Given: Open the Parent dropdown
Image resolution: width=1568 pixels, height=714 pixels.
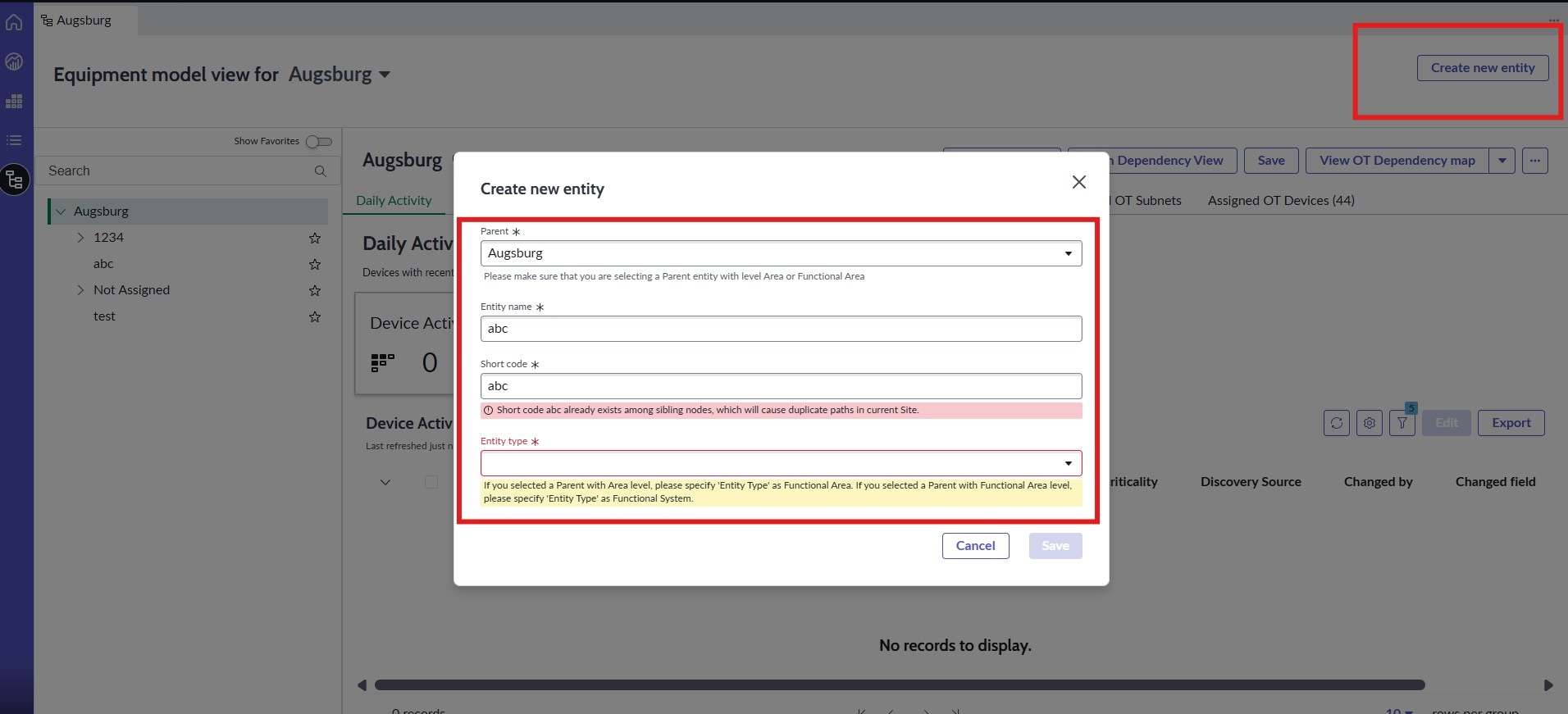Looking at the screenshot, I should [x=781, y=253].
